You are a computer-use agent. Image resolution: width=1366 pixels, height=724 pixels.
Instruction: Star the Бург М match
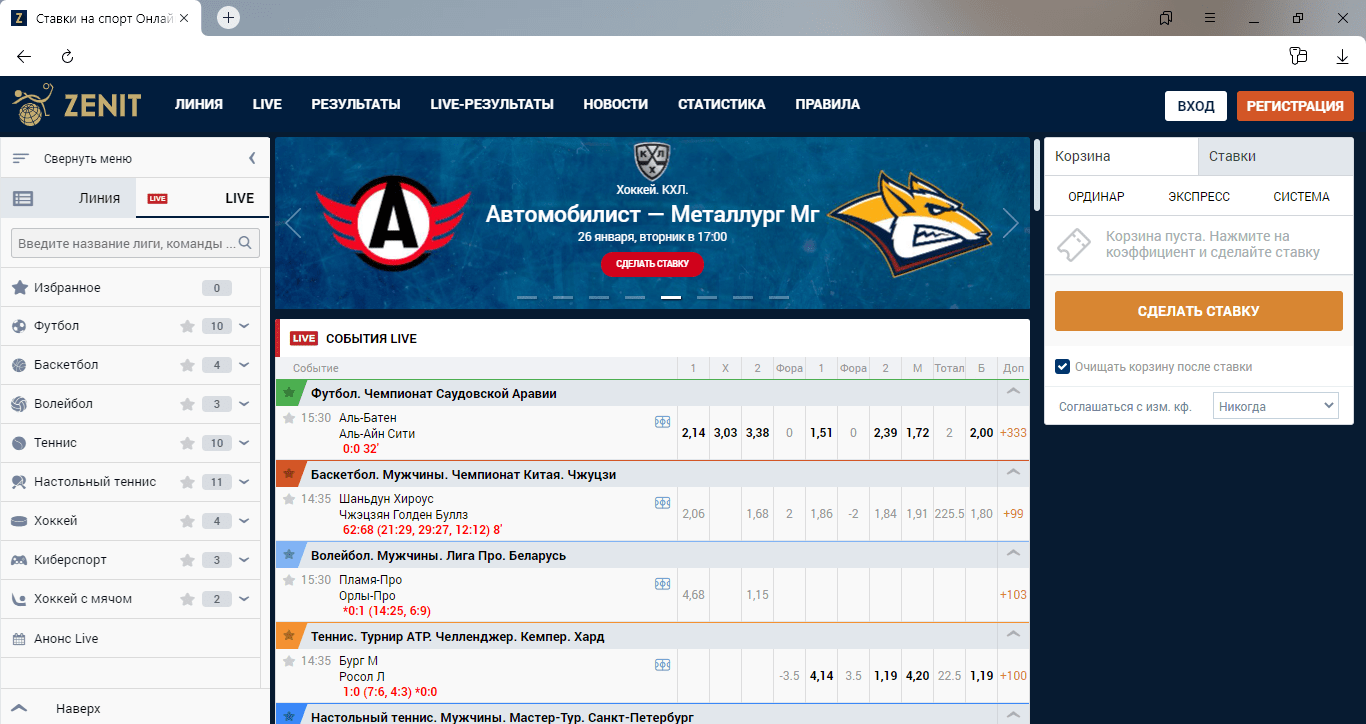289,661
